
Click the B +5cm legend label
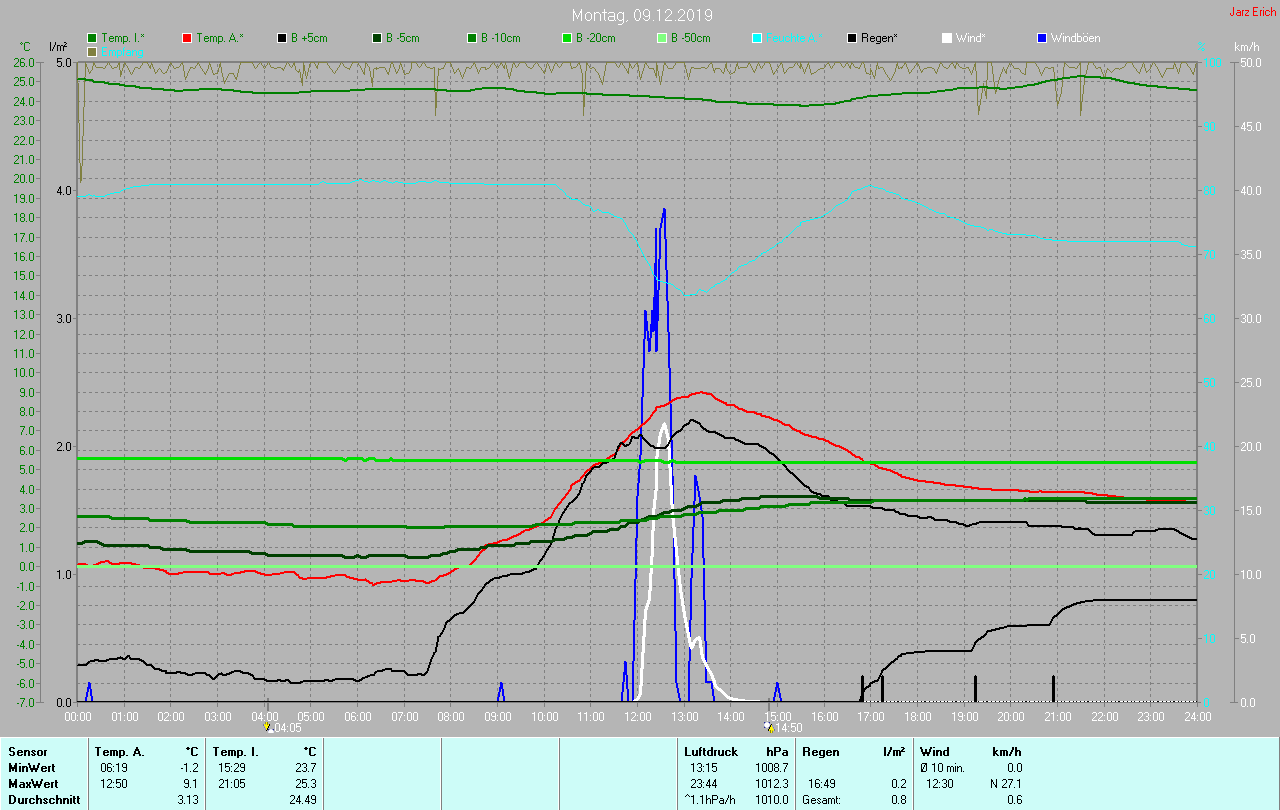309,38
